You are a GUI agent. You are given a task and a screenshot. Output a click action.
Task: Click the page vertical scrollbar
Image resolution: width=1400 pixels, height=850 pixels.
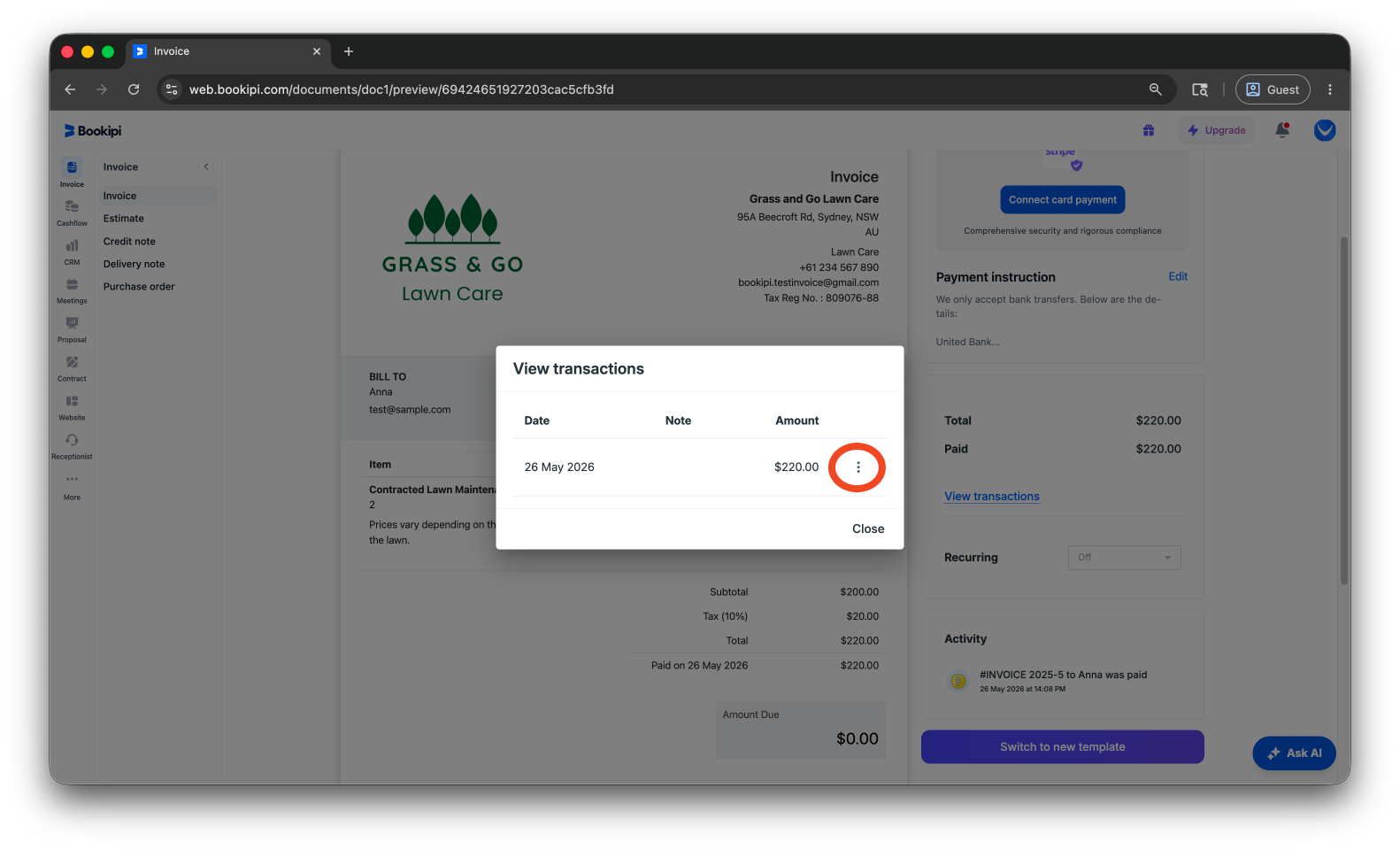pyautogui.click(x=1343, y=411)
